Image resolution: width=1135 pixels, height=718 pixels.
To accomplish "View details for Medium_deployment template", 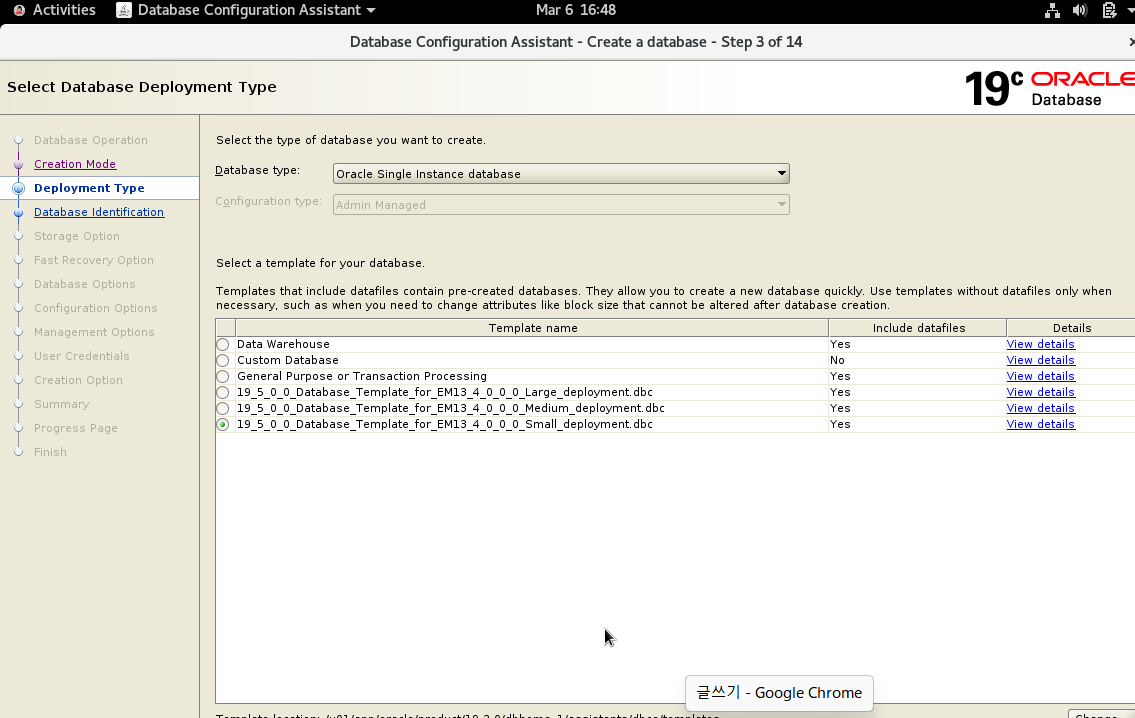I will 1040,408.
